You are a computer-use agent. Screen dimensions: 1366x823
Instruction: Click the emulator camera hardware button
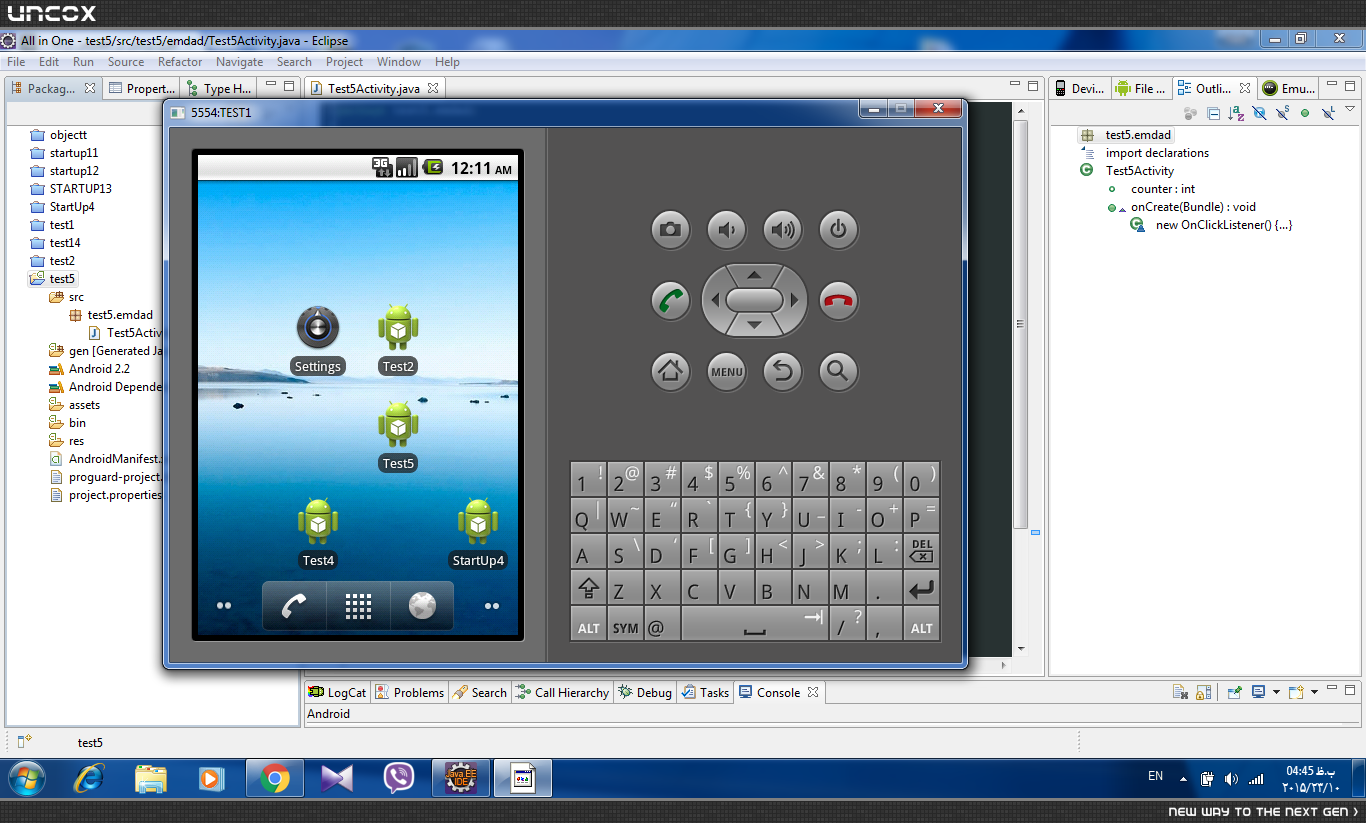pyautogui.click(x=671, y=230)
